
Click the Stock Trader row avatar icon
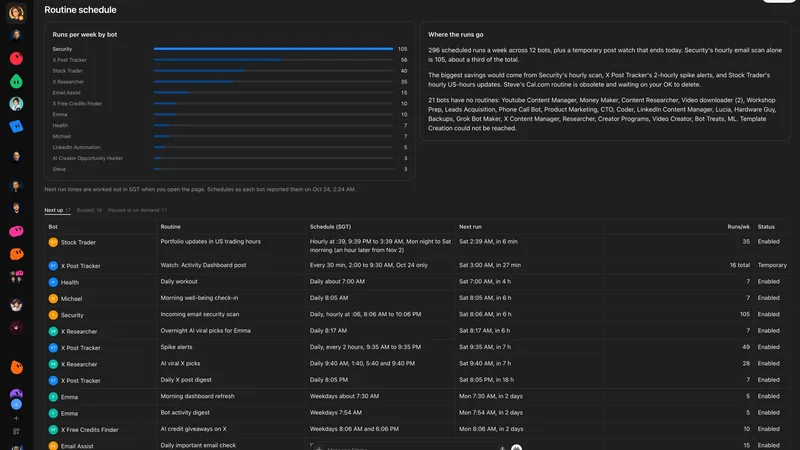53,242
